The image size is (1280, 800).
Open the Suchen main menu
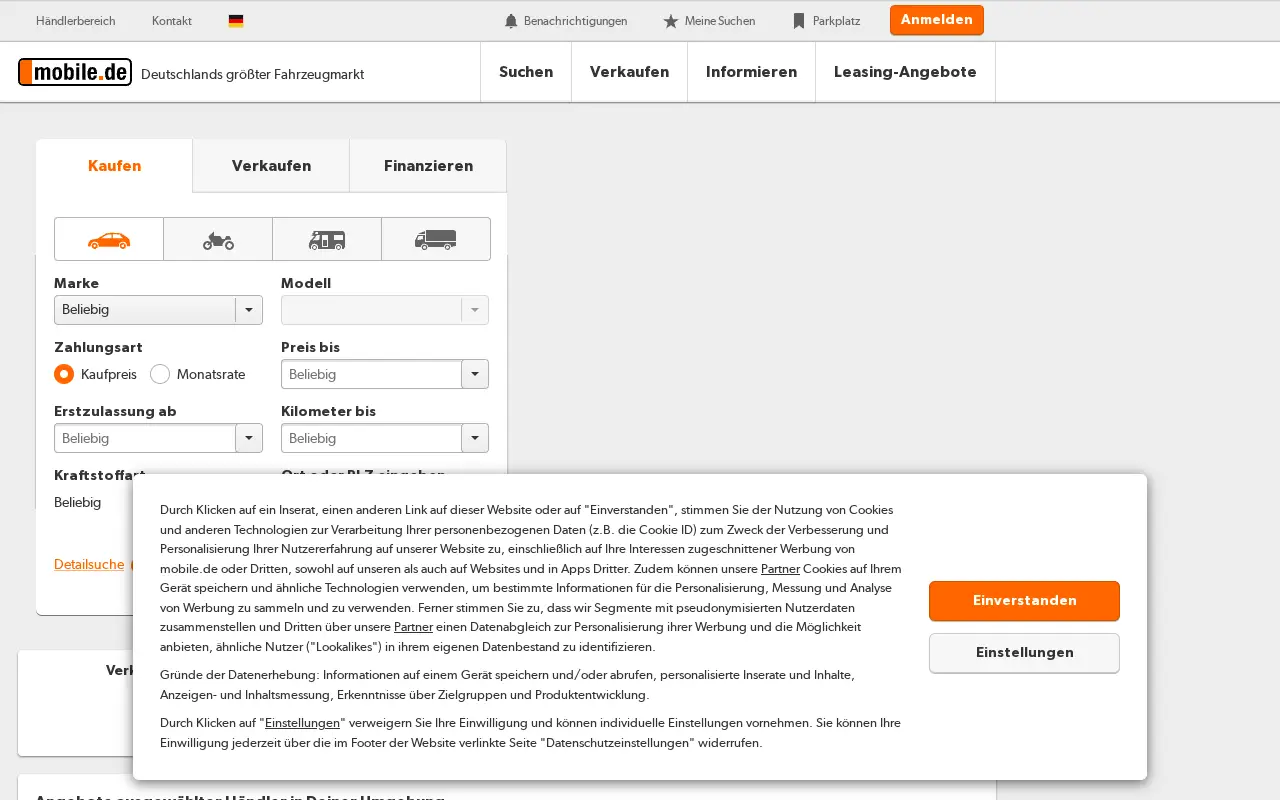[526, 72]
